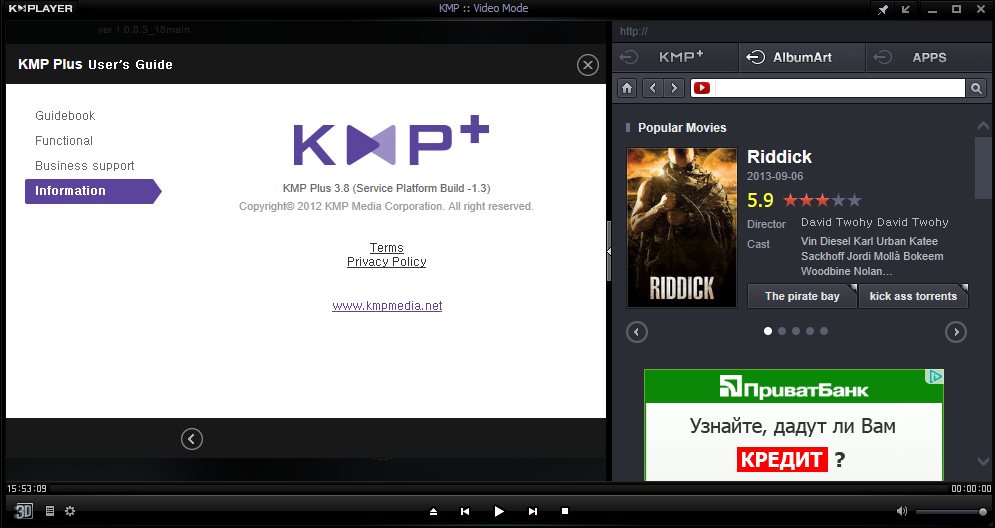Click the kick ass torrents button

coord(913,296)
